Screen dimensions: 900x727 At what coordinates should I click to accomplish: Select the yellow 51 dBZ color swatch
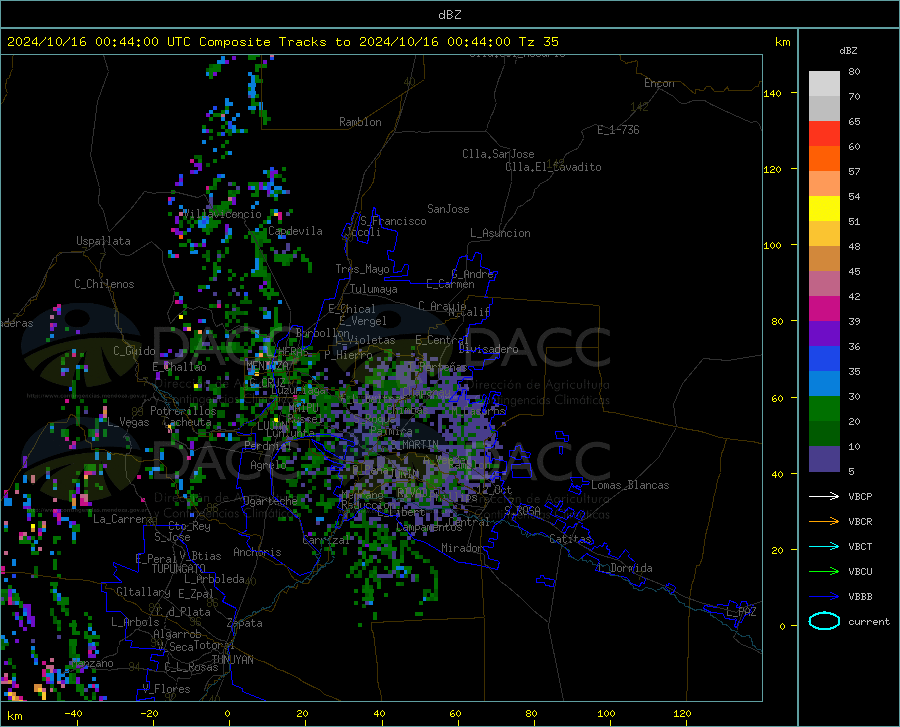pyautogui.click(x=824, y=209)
